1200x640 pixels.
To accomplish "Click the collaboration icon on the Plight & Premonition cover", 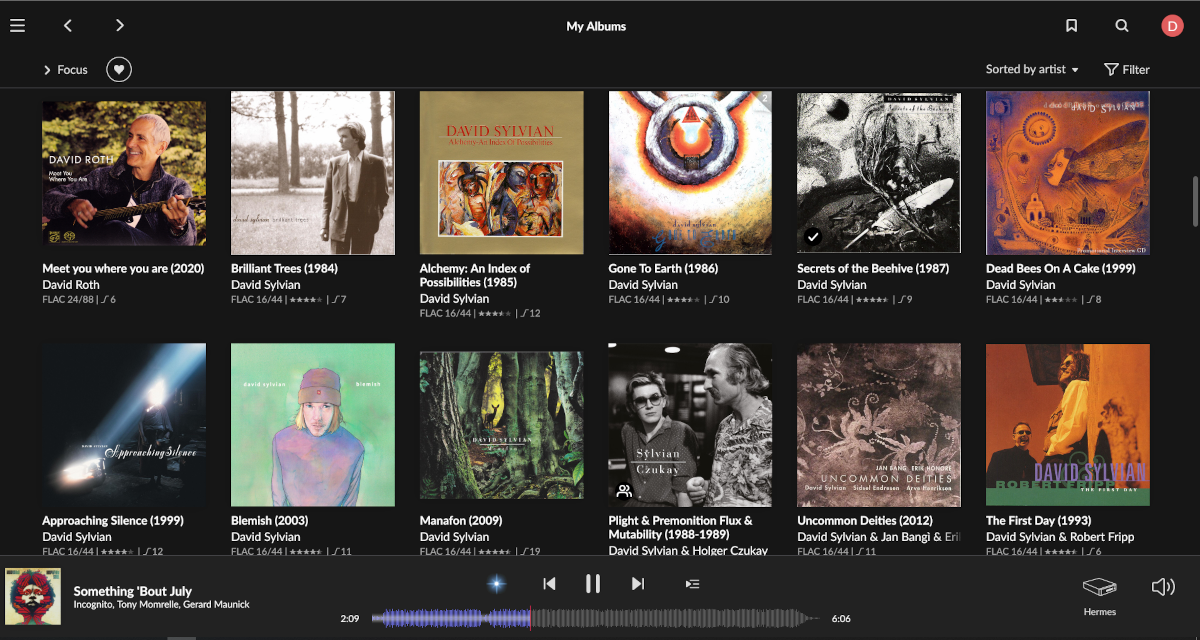I will tap(624, 491).
